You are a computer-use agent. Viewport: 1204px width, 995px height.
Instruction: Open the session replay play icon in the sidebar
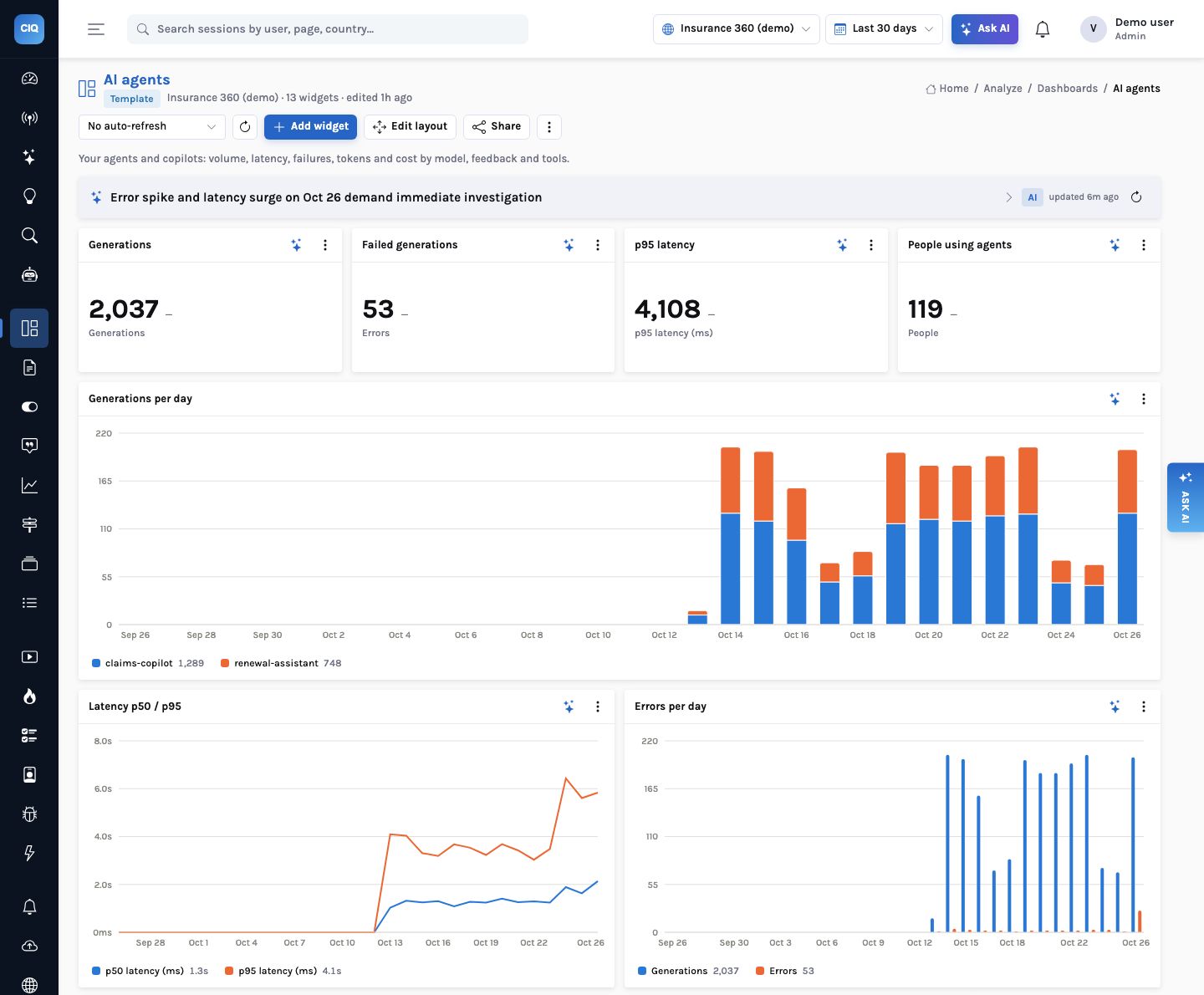pyautogui.click(x=29, y=656)
